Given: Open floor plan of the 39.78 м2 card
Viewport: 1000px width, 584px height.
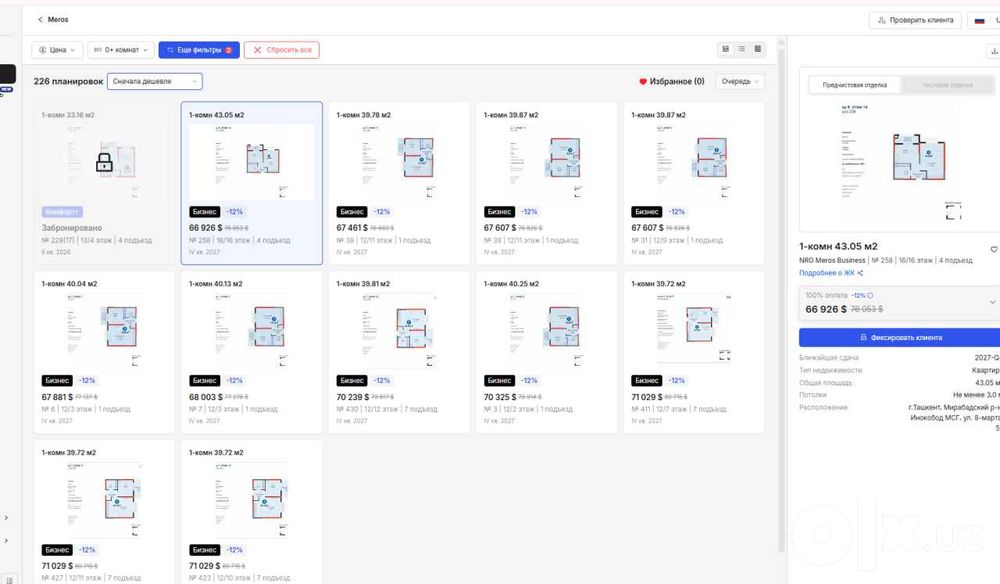Looking at the screenshot, I should (x=399, y=162).
